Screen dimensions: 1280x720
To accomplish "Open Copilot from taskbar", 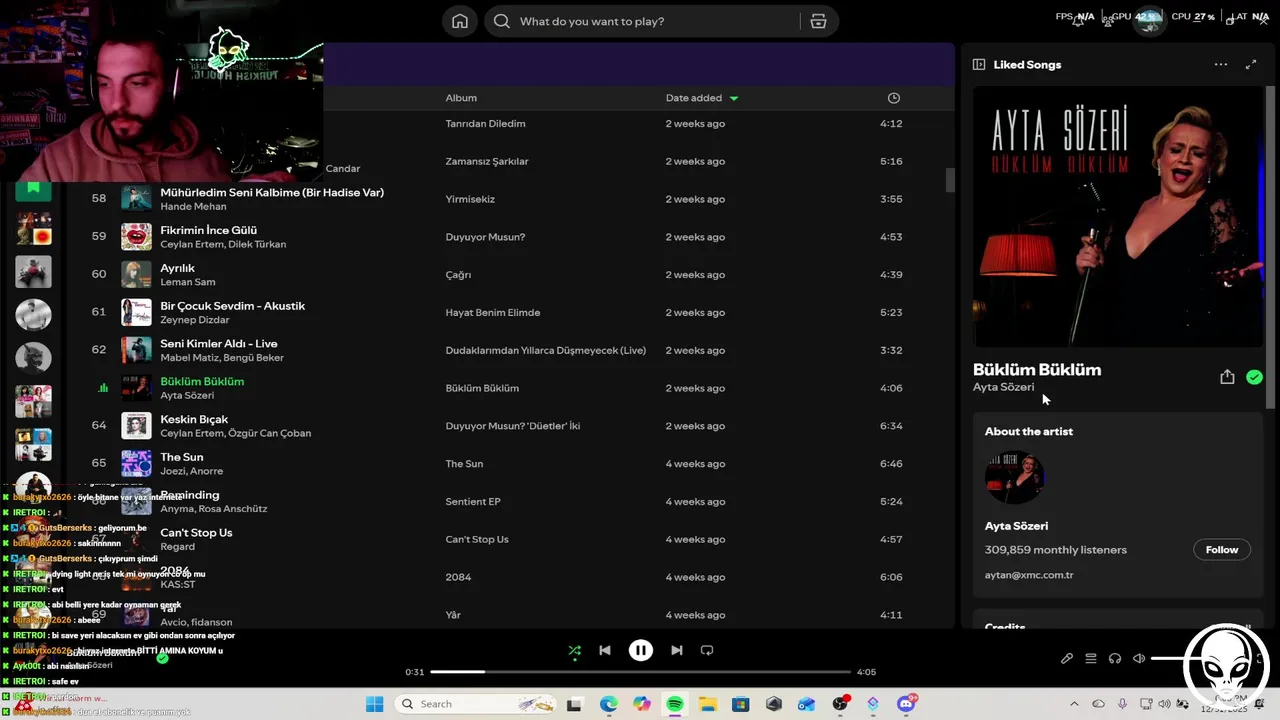I will (x=641, y=704).
